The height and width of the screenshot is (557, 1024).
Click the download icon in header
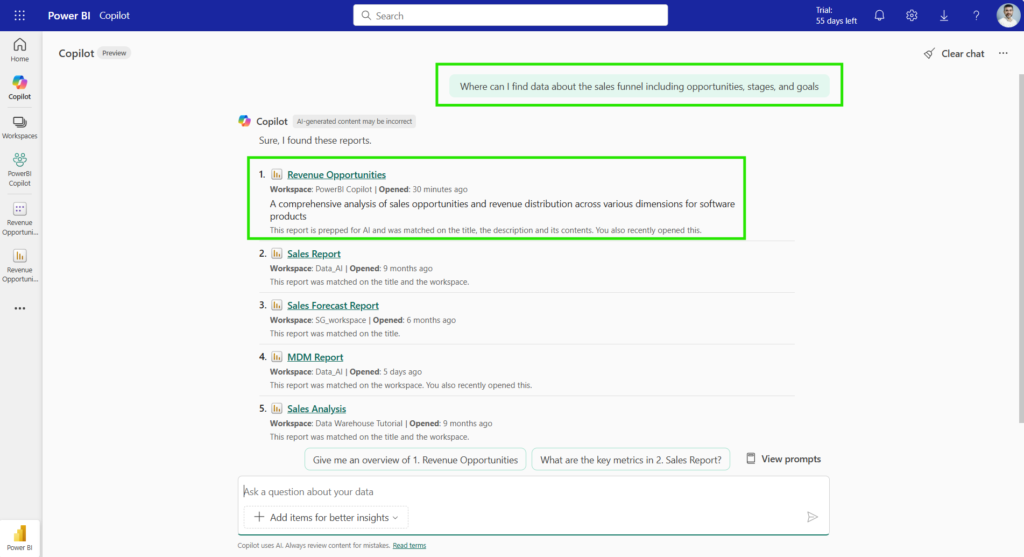pos(944,15)
